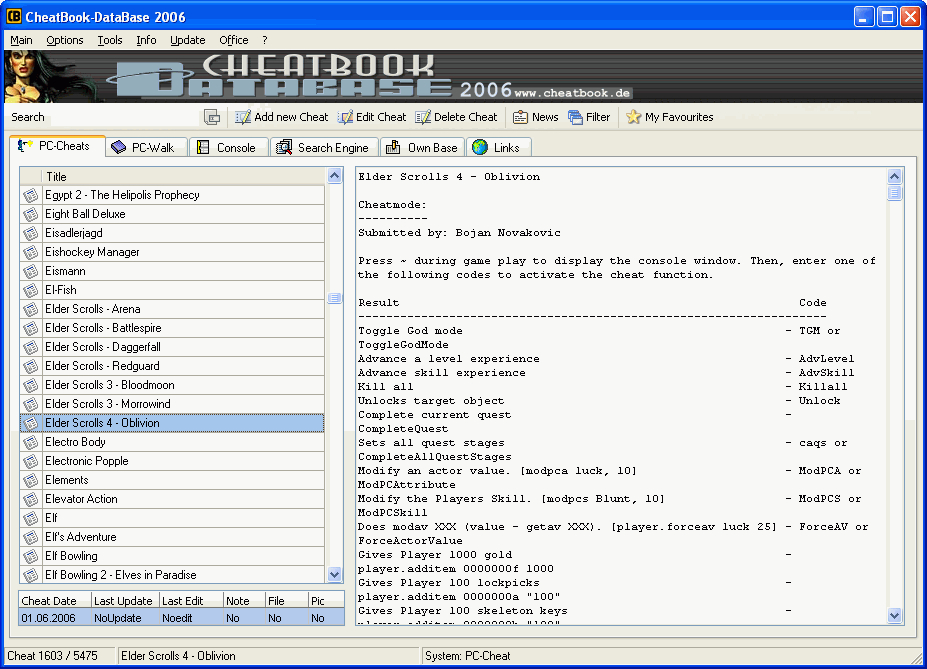Click the row icon beside Elf's Adventure
927x669 pixels.
point(31,537)
